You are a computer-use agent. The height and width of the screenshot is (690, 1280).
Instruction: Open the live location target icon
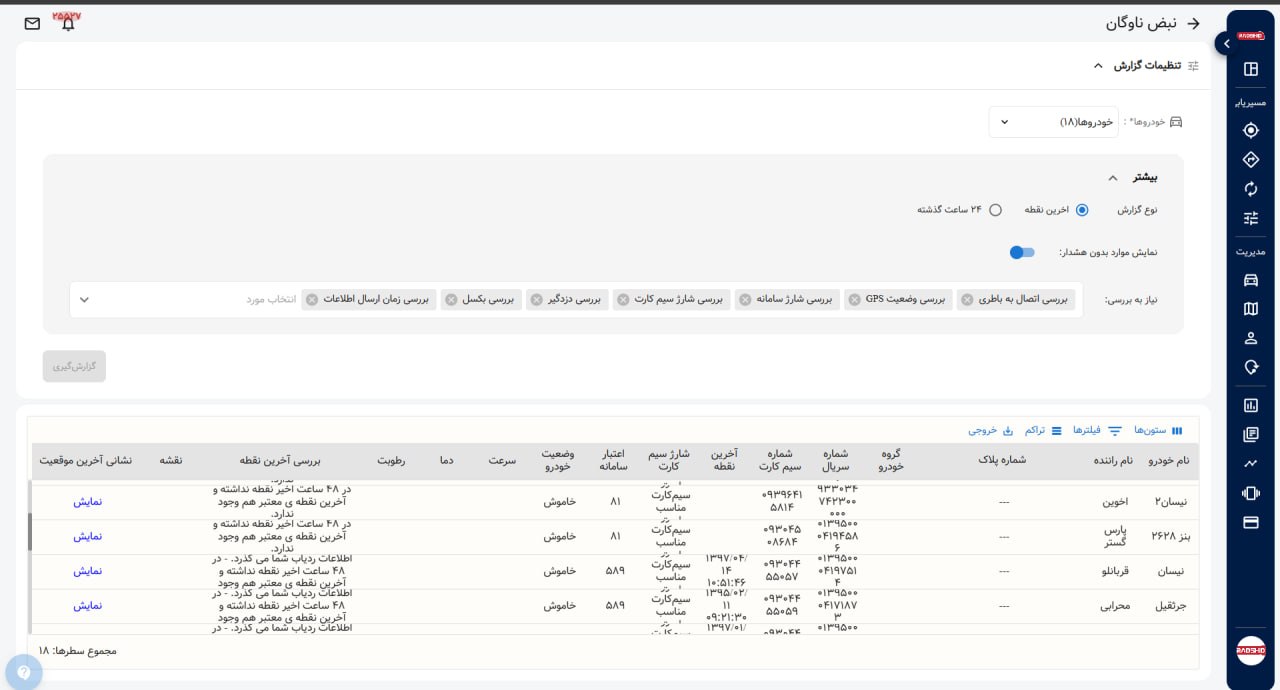[x=1250, y=130]
